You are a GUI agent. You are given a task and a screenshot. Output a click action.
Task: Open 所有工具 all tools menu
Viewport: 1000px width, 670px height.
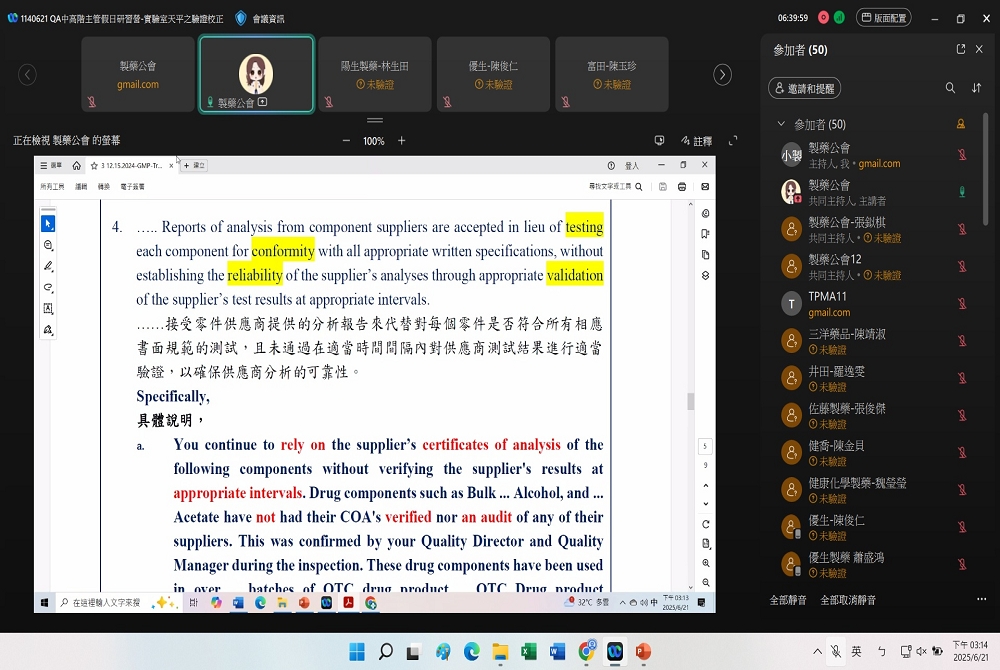point(52,187)
